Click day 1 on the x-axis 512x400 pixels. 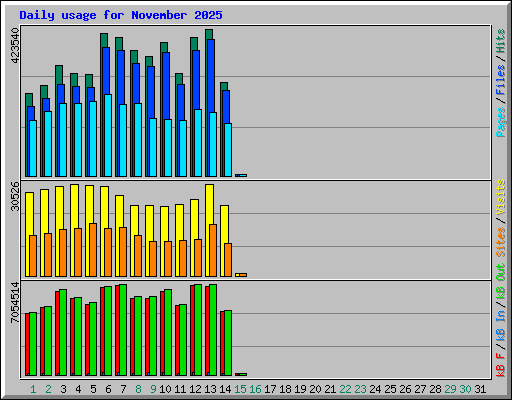pyautogui.click(x=33, y=389)
